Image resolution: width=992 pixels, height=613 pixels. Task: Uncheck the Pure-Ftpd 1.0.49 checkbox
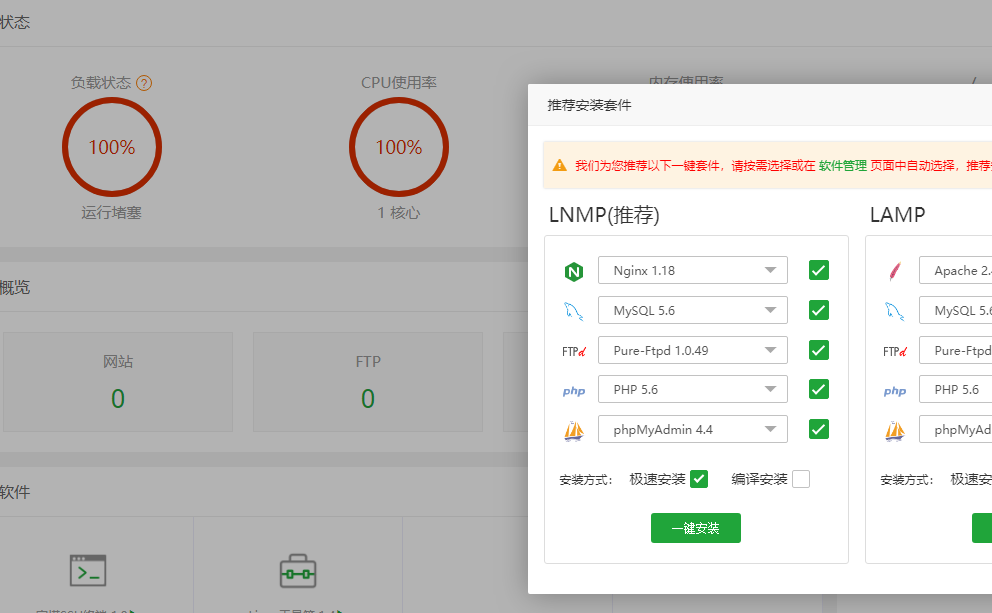[819, 350]
